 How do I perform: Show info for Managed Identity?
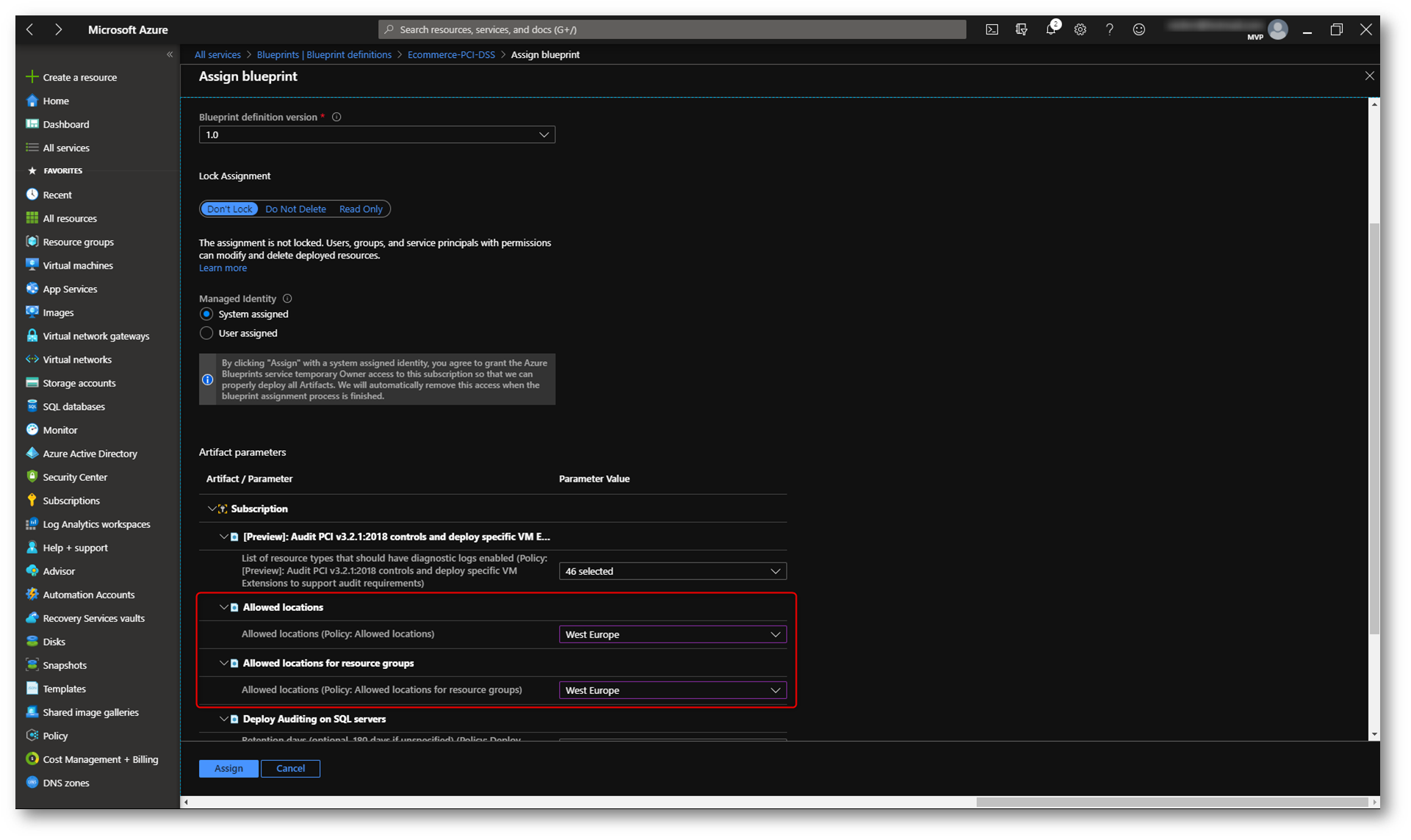(287, 298)
